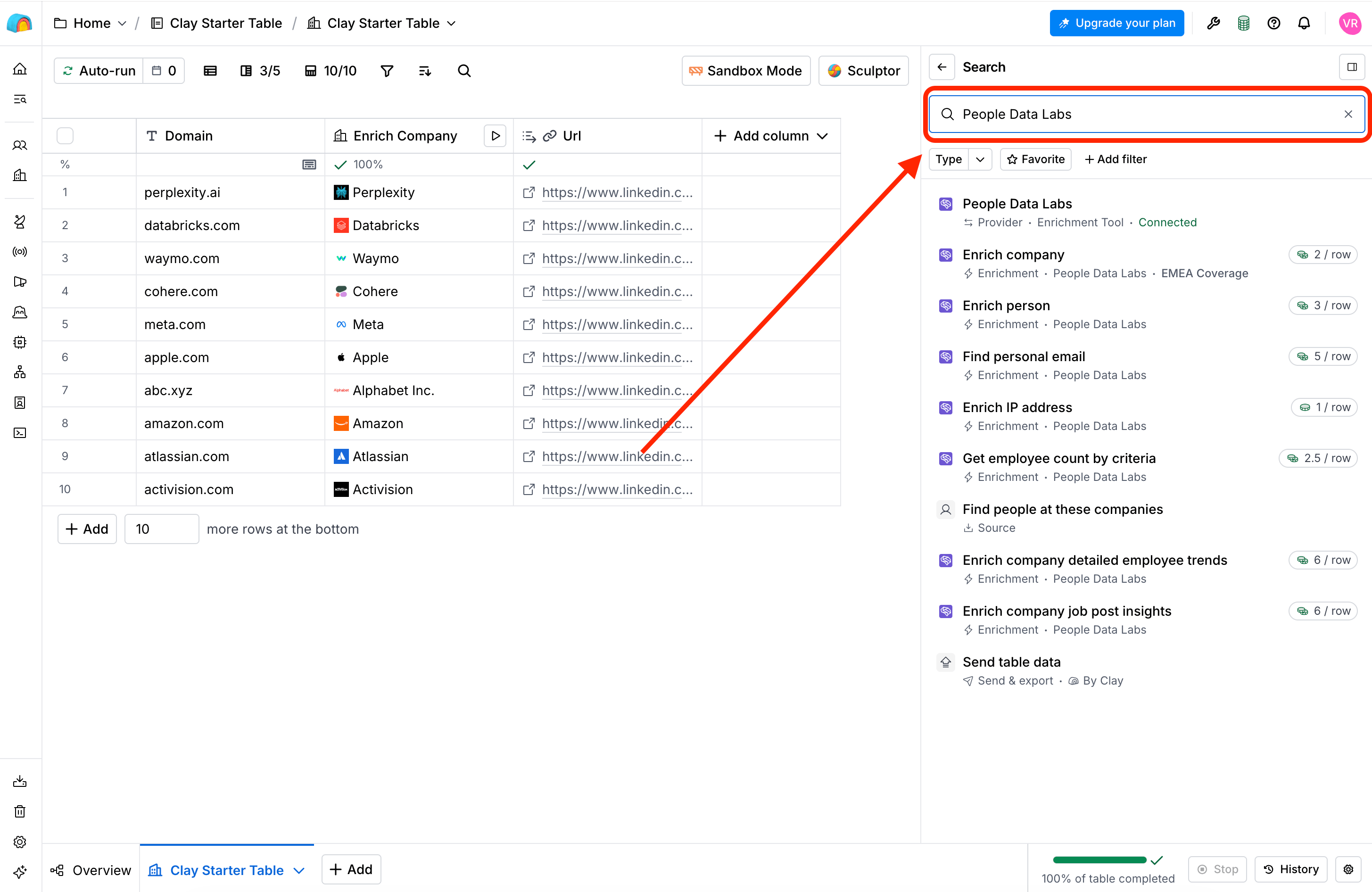Open the help question mark icon

click(1274, 23)
